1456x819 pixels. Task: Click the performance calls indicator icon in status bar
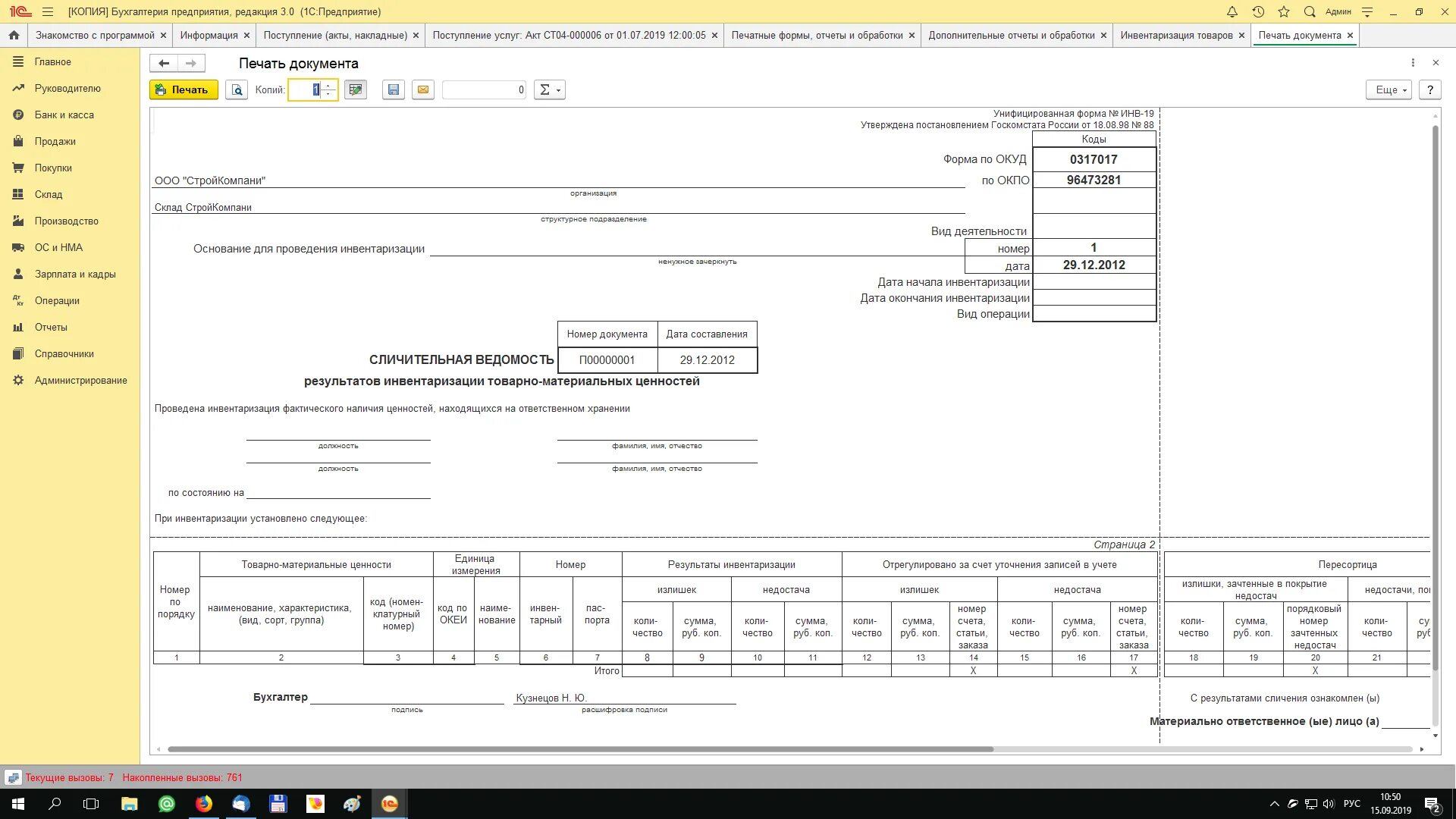[13, 777]
